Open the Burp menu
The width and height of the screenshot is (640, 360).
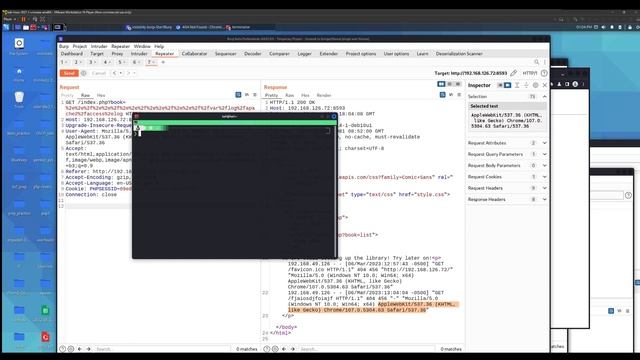coord(64,47)
